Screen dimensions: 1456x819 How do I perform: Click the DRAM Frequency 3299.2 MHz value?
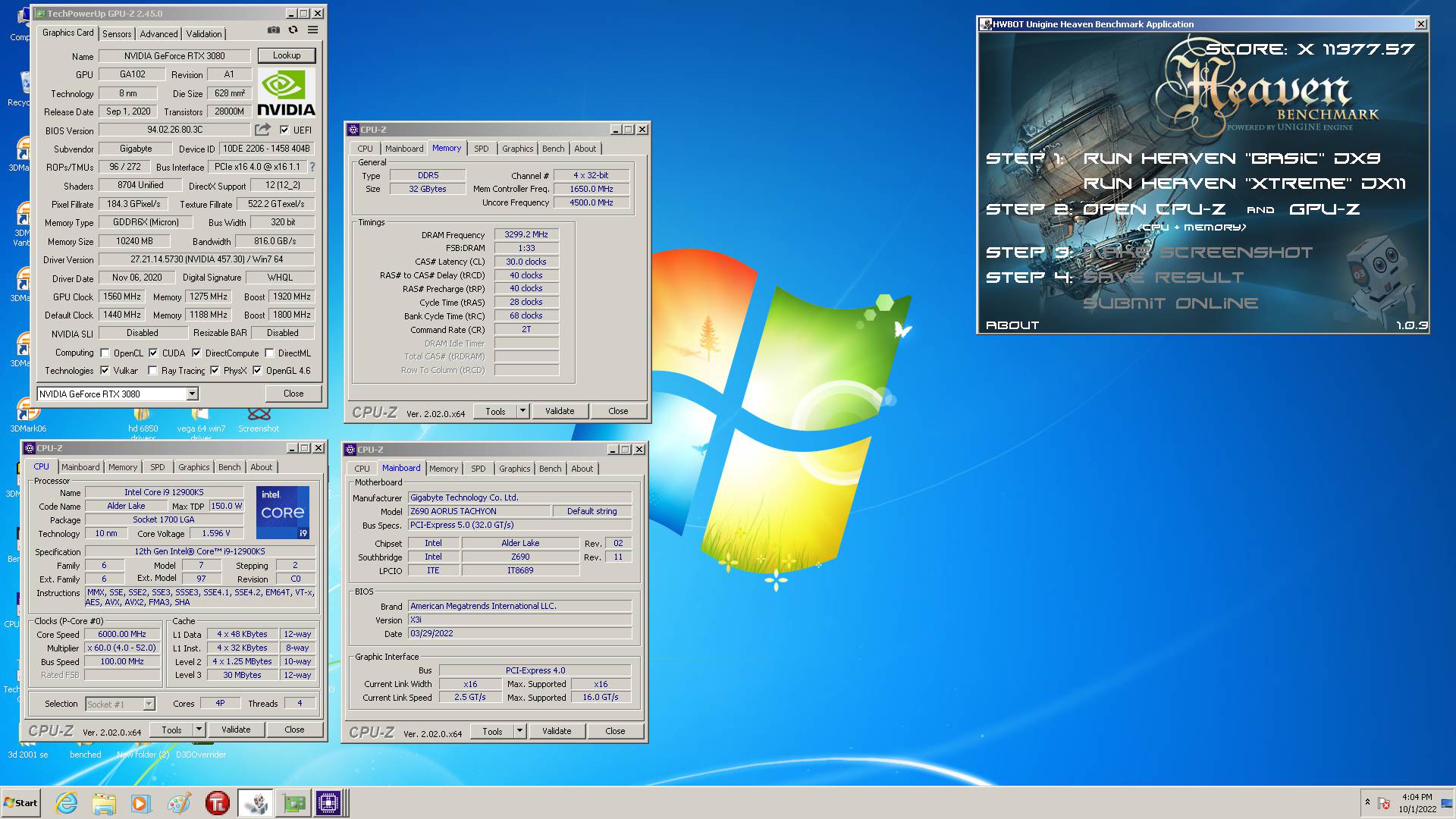[x=526, y=234]
